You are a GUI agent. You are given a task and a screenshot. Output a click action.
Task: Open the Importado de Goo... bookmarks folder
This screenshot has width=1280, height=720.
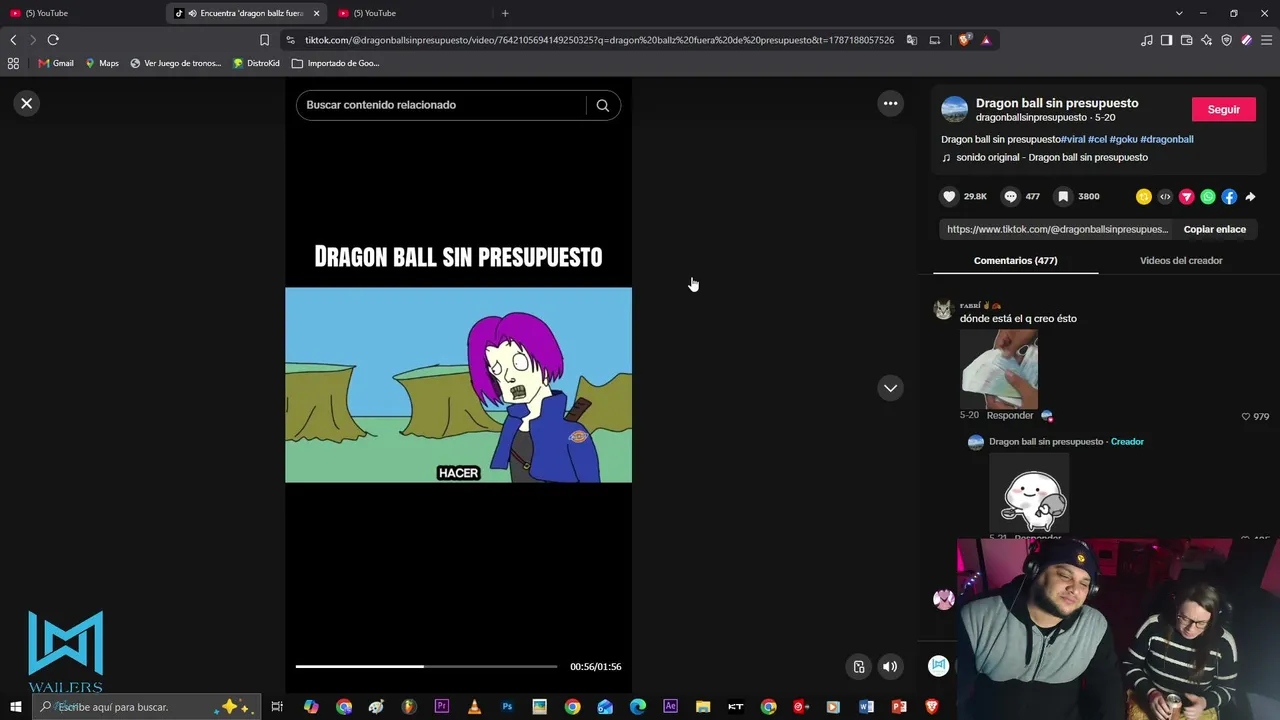point(335,63)
